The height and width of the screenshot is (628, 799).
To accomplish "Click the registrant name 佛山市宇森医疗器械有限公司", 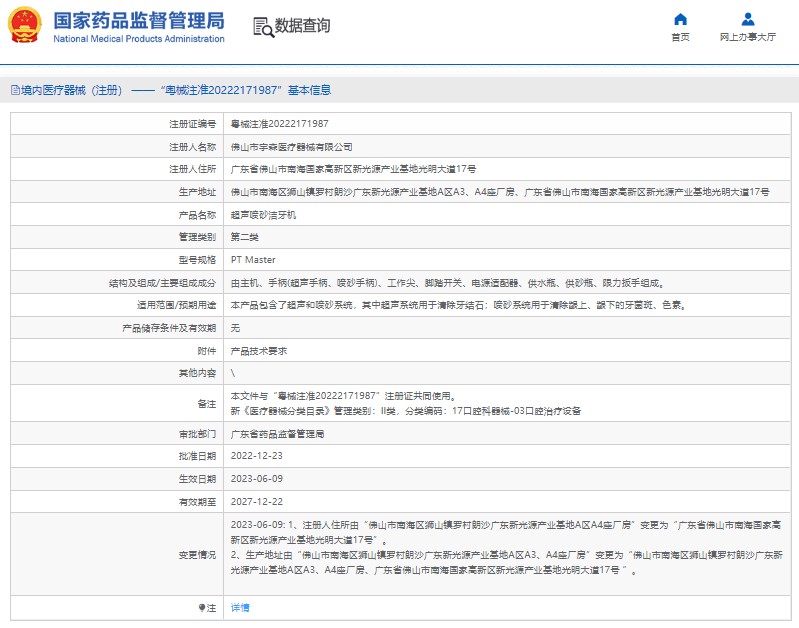I will click(x=291, y=146).
